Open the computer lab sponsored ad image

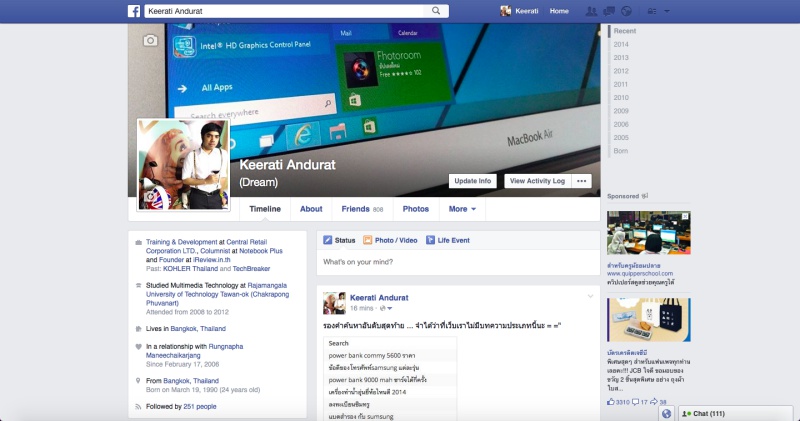coord(648,233)
